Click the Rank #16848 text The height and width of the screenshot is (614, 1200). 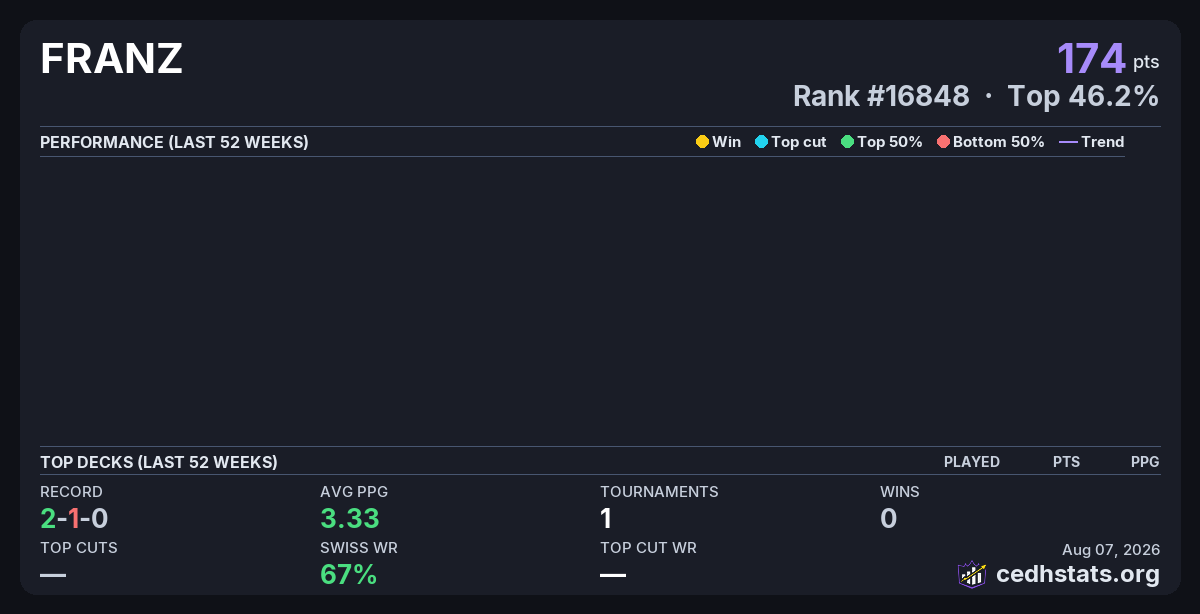[x=881, y=96]
